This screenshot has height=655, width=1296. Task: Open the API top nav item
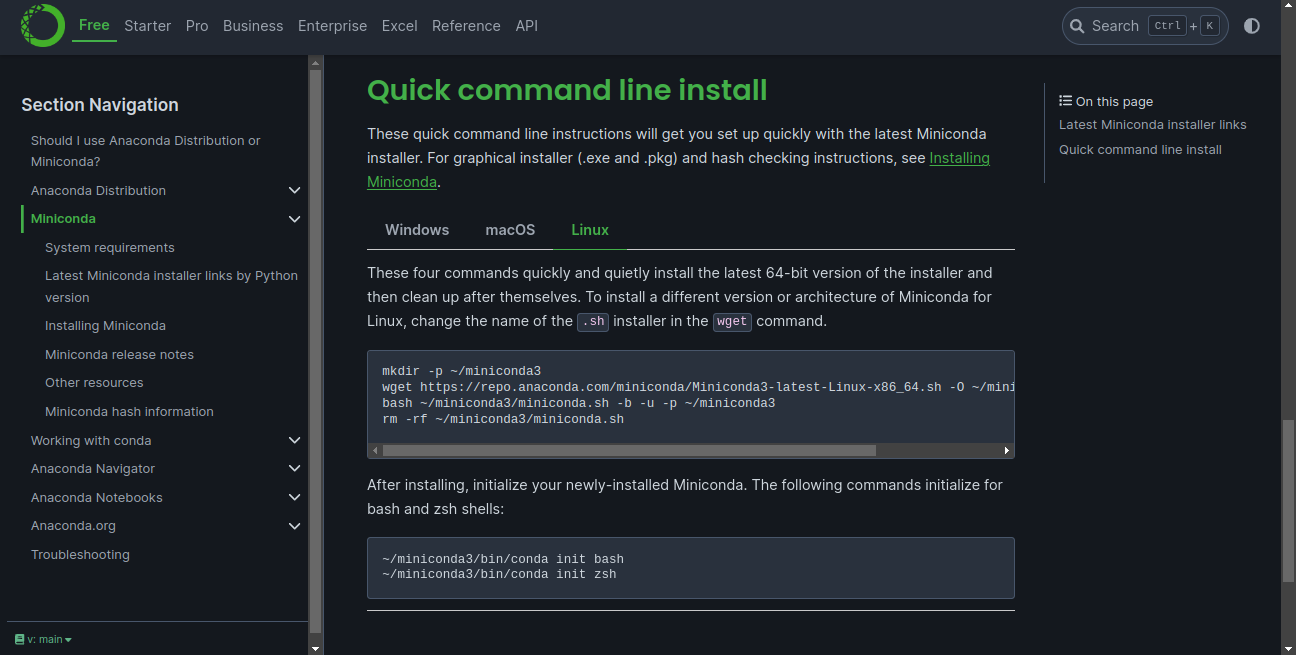(527, 26)
